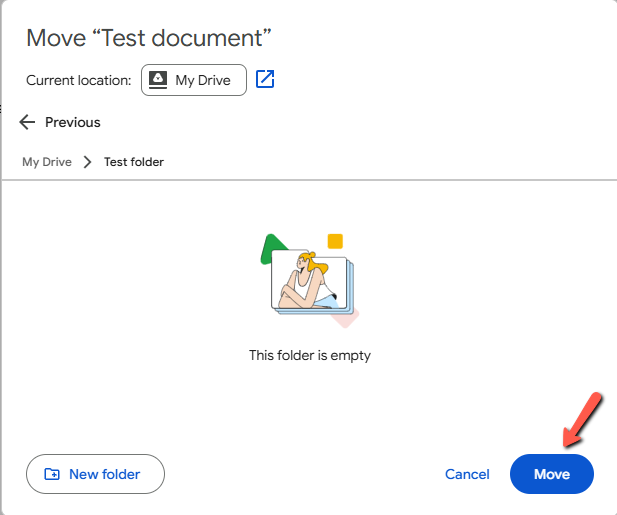Click the empty folder illustration

point(310,281)
